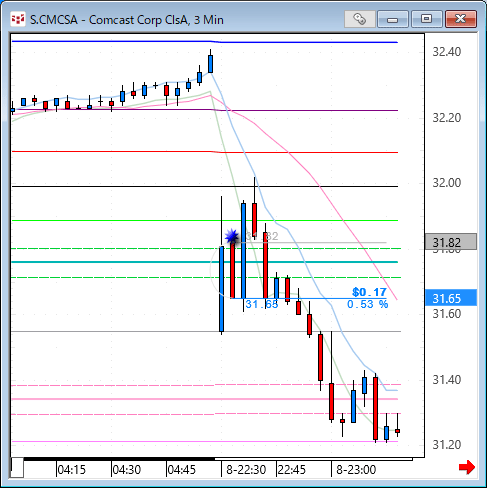Minimize the CMCSA chart window
The width and height of the screenshot is (487, 488).
coord(392,19)
